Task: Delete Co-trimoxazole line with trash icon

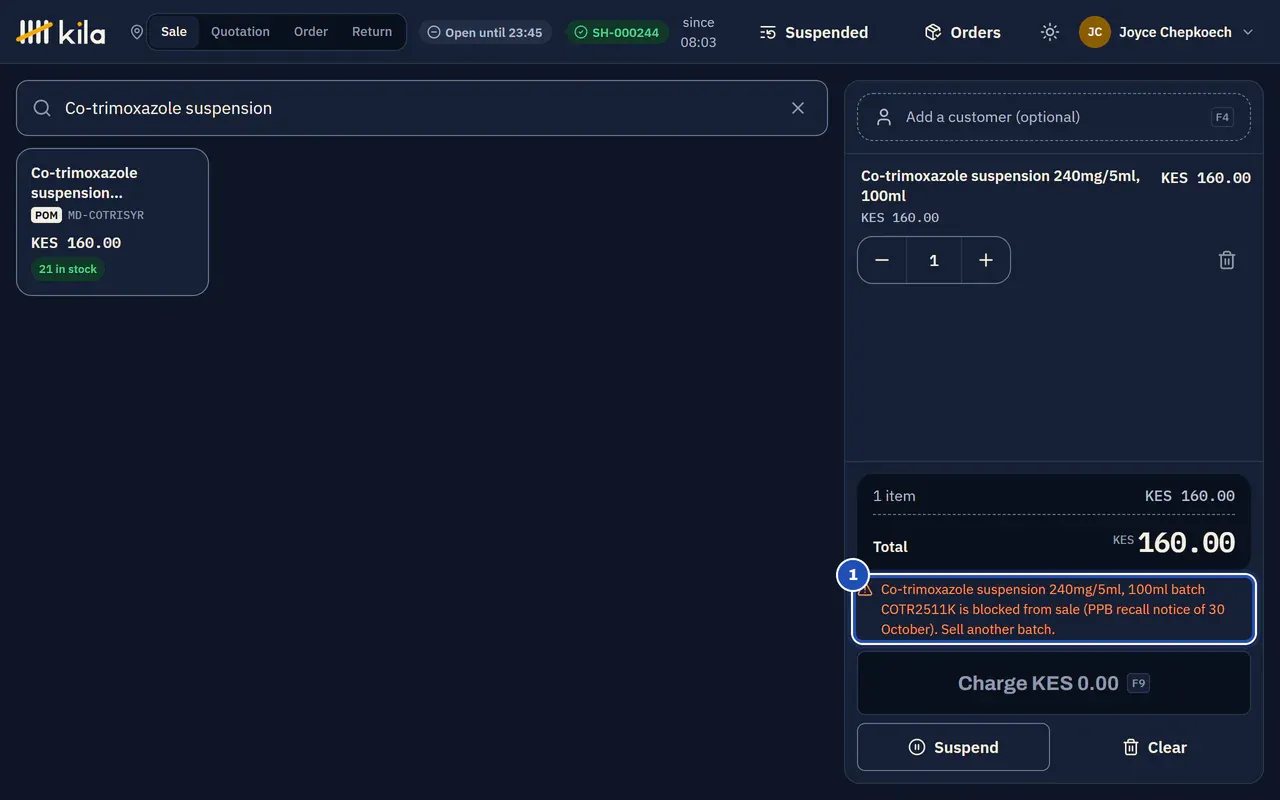Action: click(x=1227, y=260)
